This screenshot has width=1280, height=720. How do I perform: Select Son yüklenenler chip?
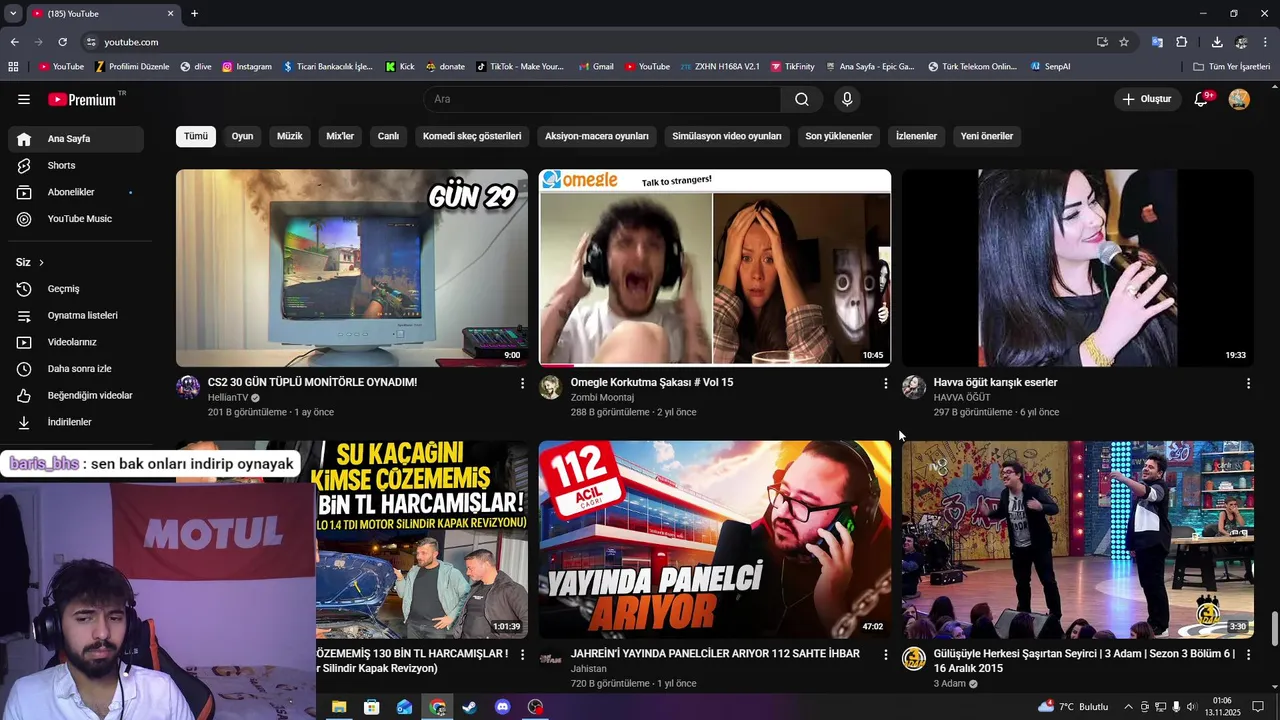pos(839,136)
